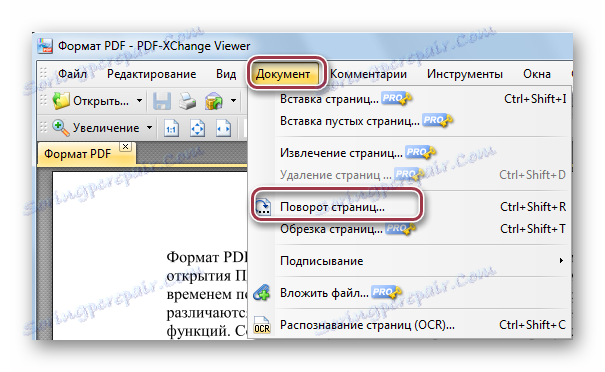Choose Извлечение страниц entry
605x372 pixels.
[x=410, y=153]
